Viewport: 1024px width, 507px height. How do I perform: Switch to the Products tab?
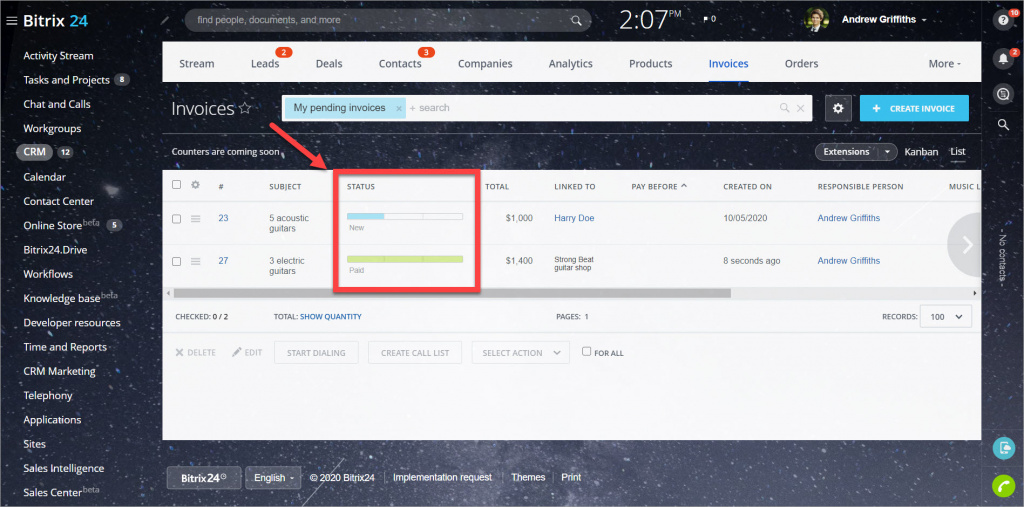tap(650, 63)
